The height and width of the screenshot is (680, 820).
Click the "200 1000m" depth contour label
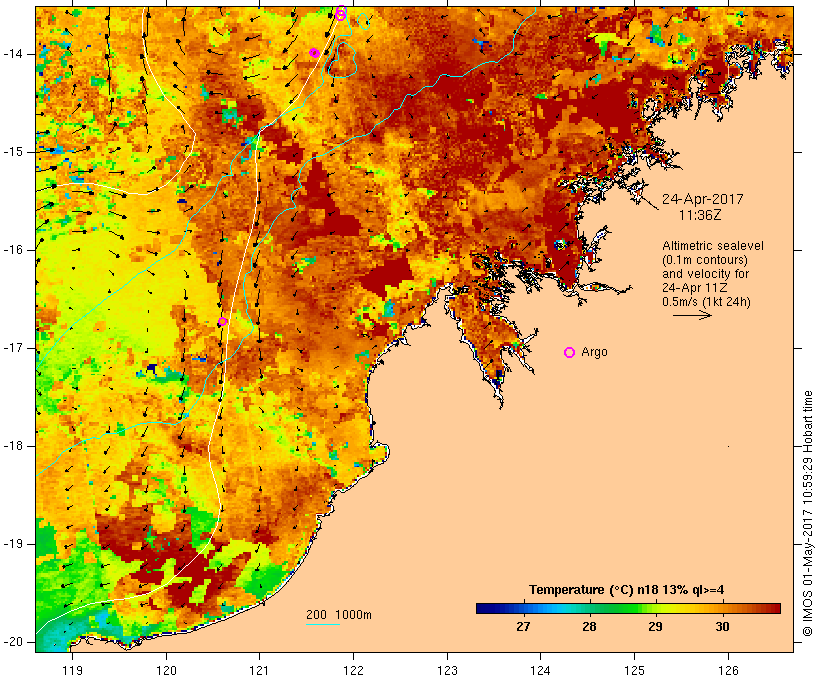pos(339,615)
